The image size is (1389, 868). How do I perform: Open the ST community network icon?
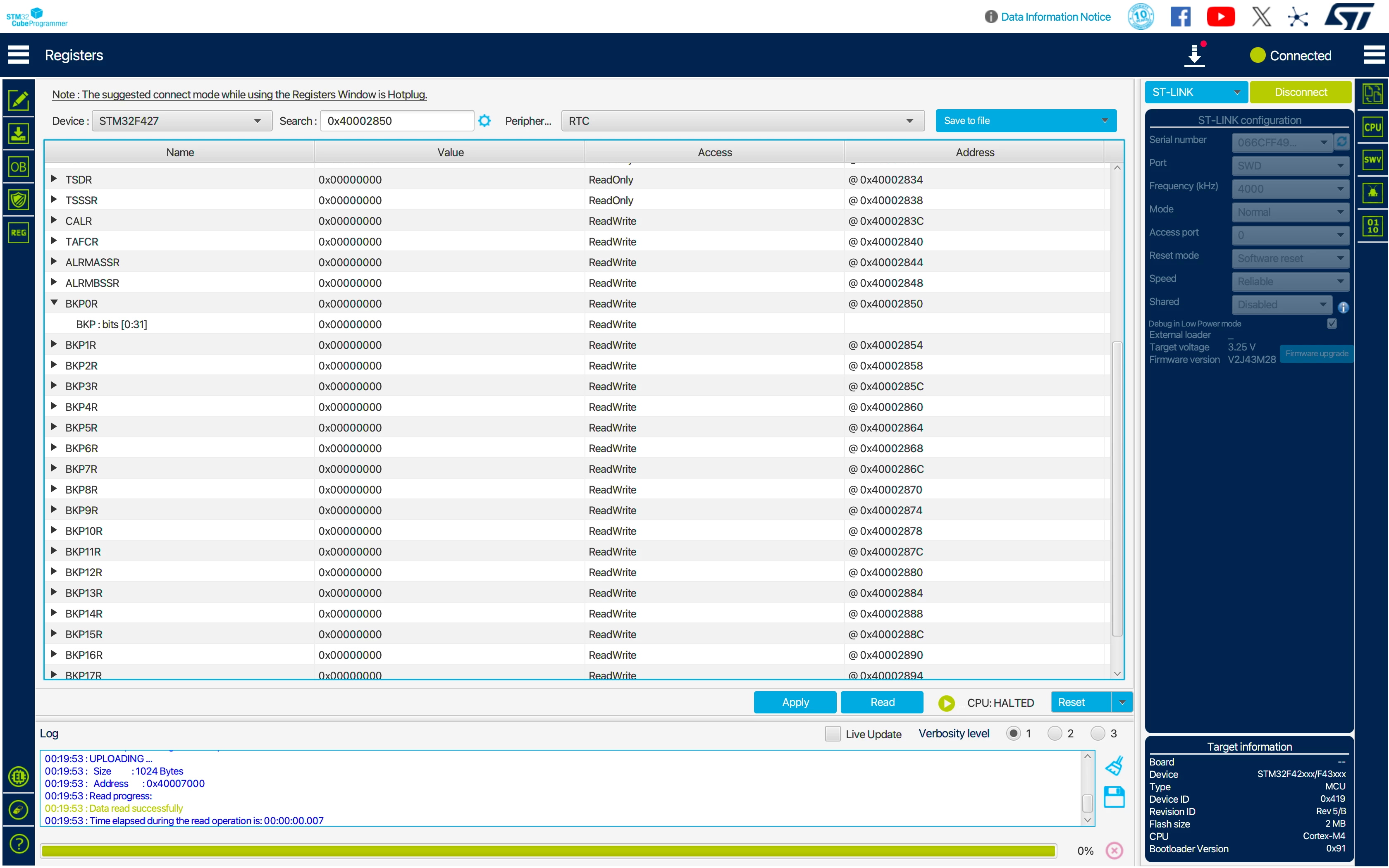[x=1298, y=17]
